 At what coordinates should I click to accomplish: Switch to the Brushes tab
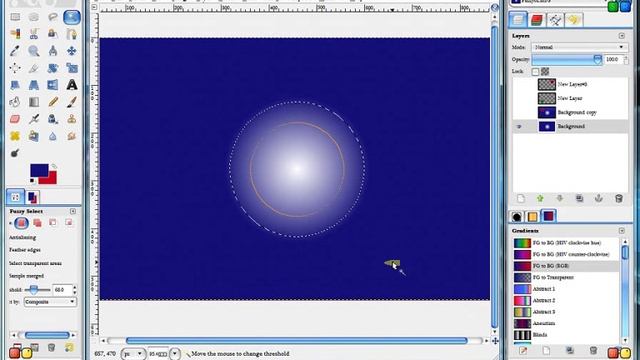[x=517, y=216]
